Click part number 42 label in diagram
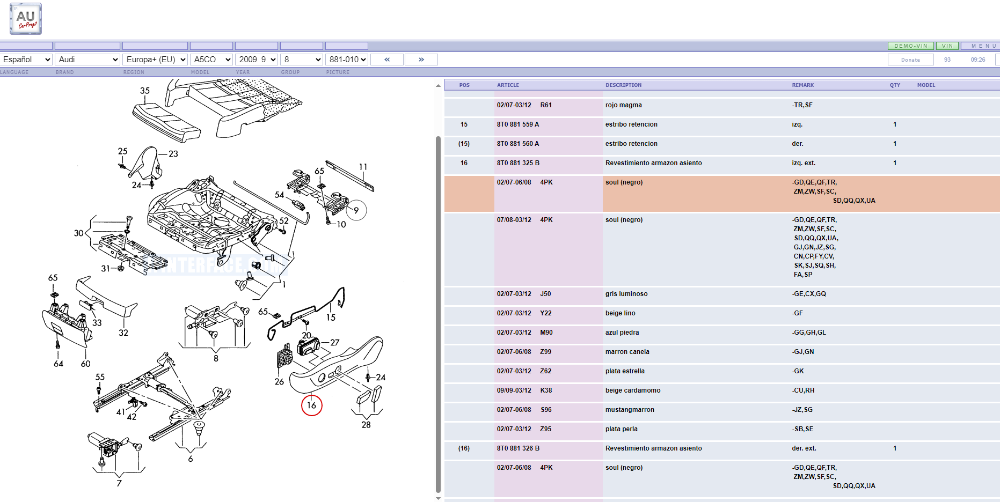Viewport: 1000px width, 502px height. 131,417
